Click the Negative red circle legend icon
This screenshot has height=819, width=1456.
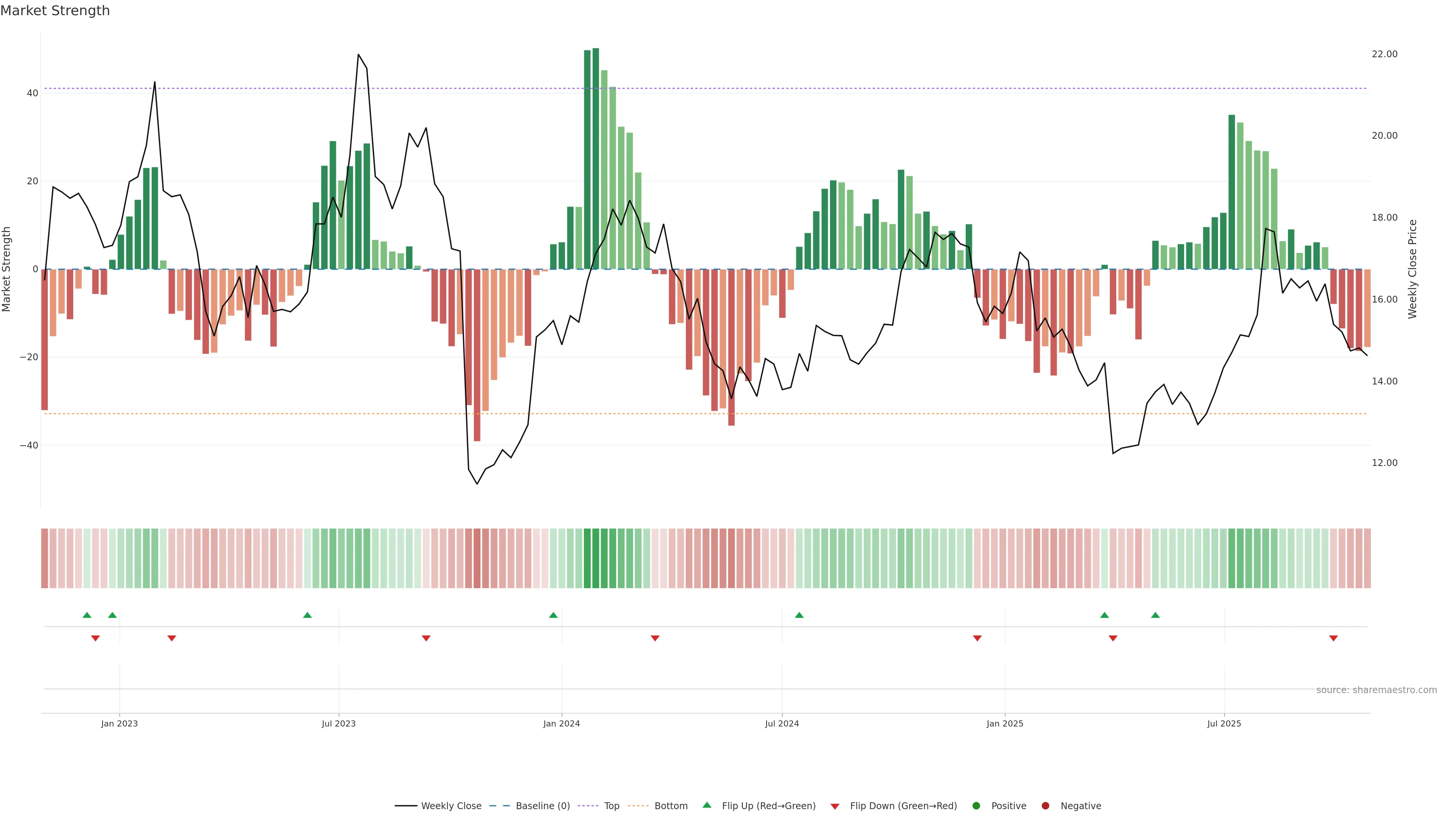[1045, 806]
